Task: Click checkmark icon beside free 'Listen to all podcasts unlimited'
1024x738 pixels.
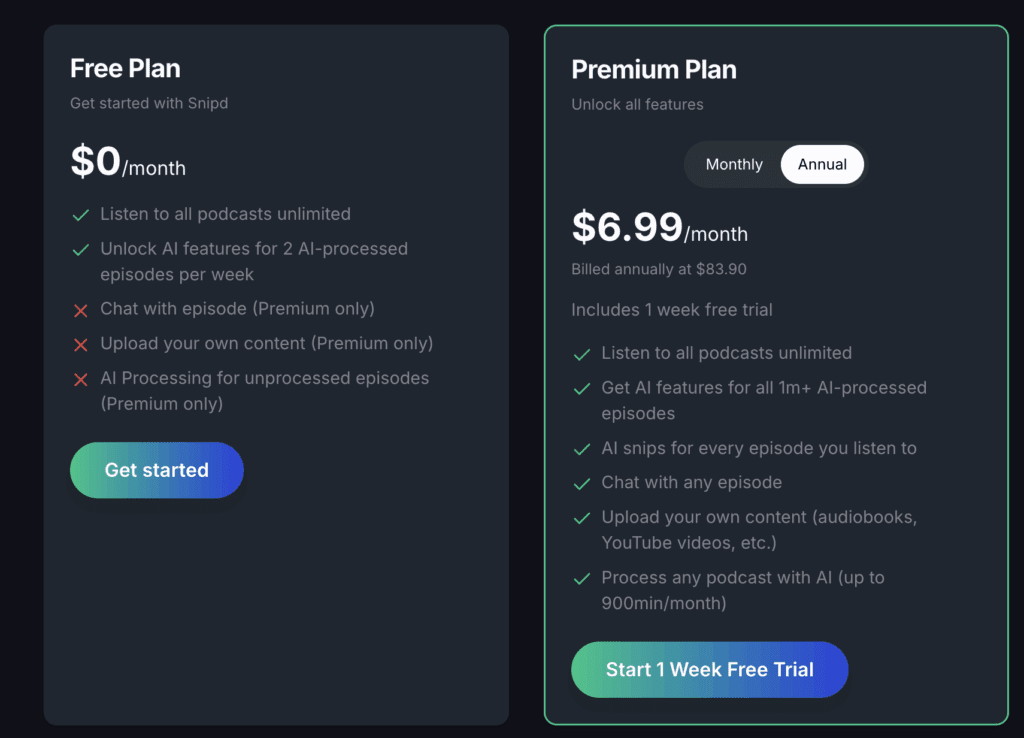Action: (x=81, y=215)
